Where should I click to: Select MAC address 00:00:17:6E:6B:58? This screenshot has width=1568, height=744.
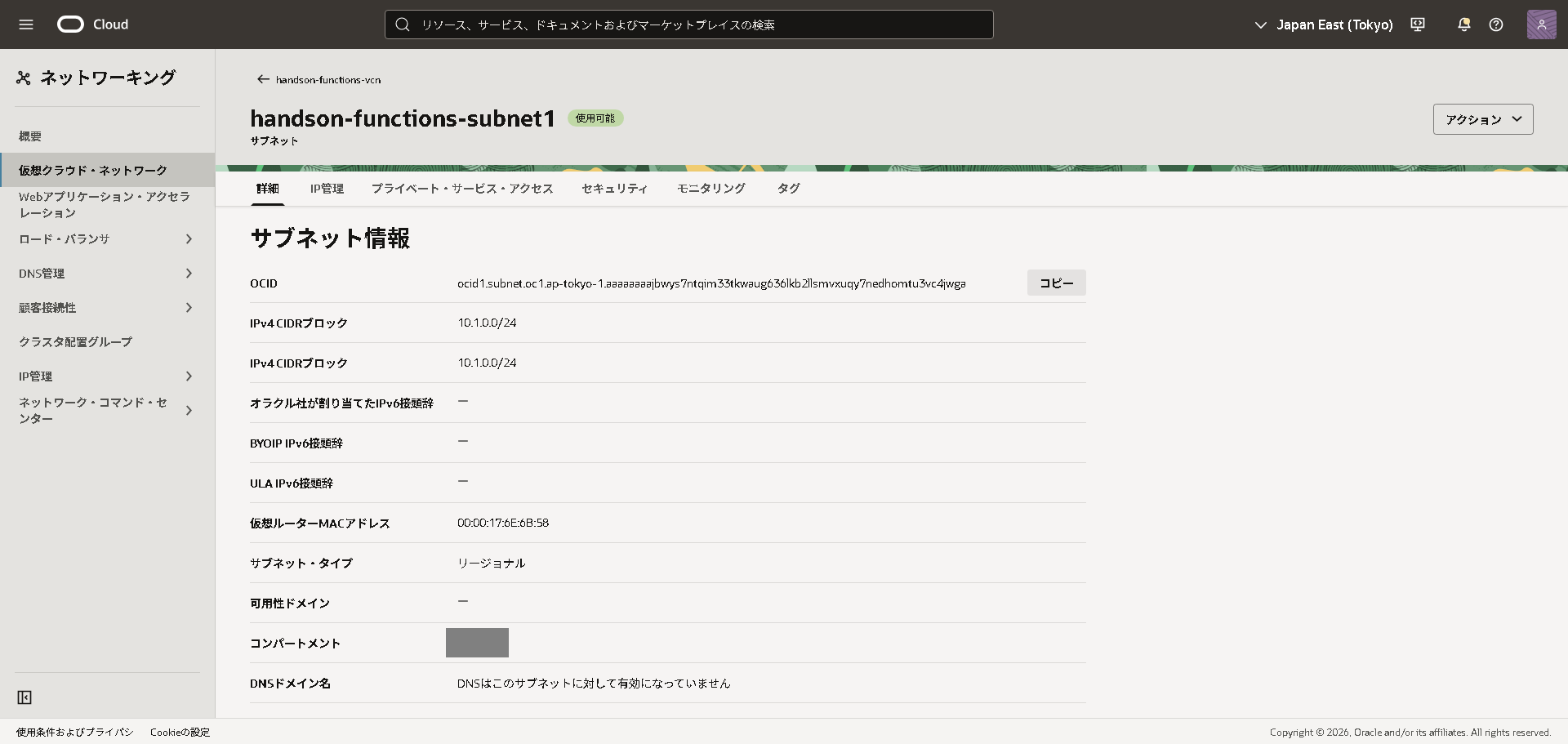(x=503, y=523)
